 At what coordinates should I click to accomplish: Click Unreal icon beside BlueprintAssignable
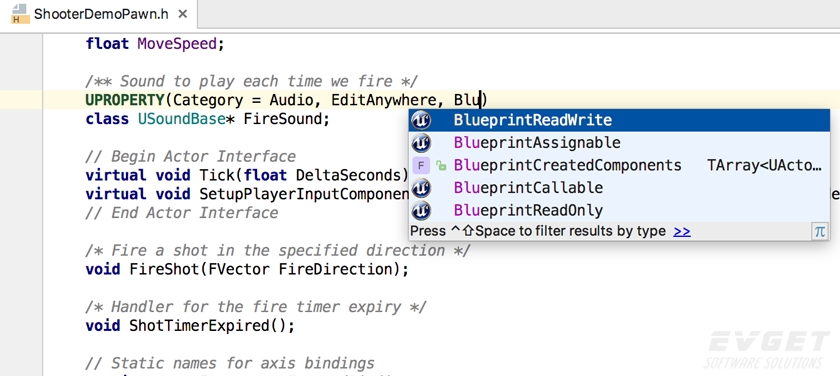point(421,143)
